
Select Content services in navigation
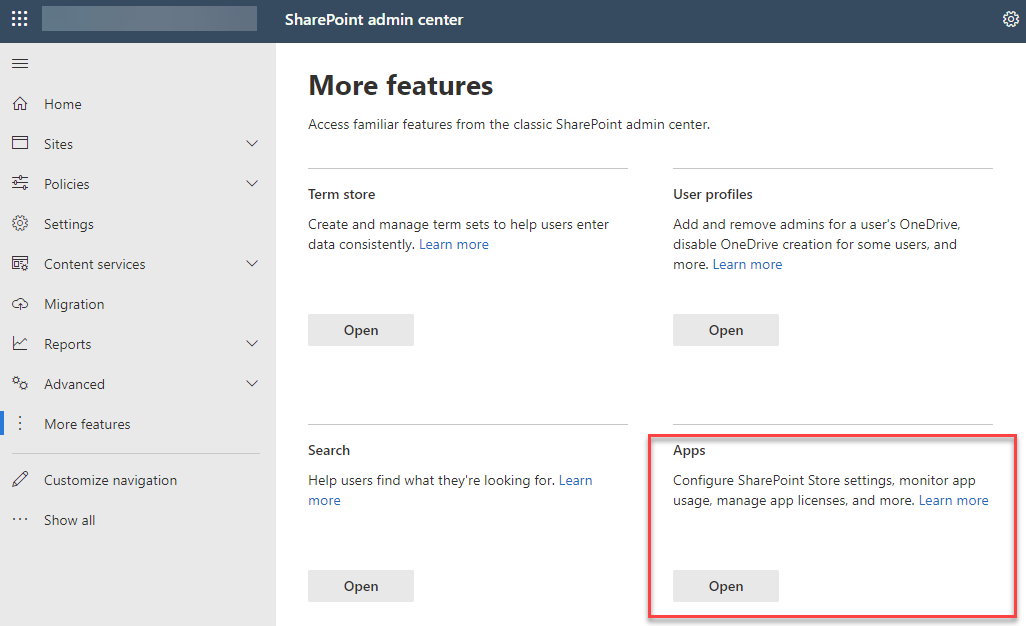[95, 264]
